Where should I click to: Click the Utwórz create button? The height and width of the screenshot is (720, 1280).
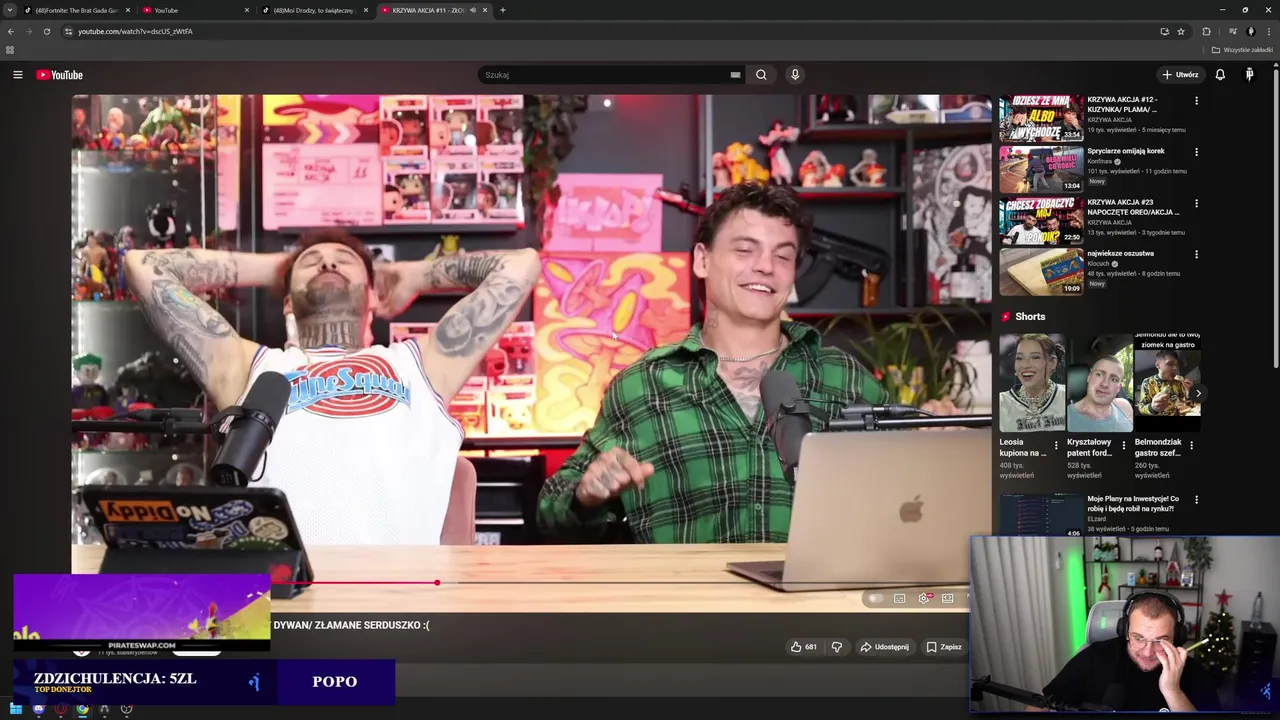[1180, 75]
